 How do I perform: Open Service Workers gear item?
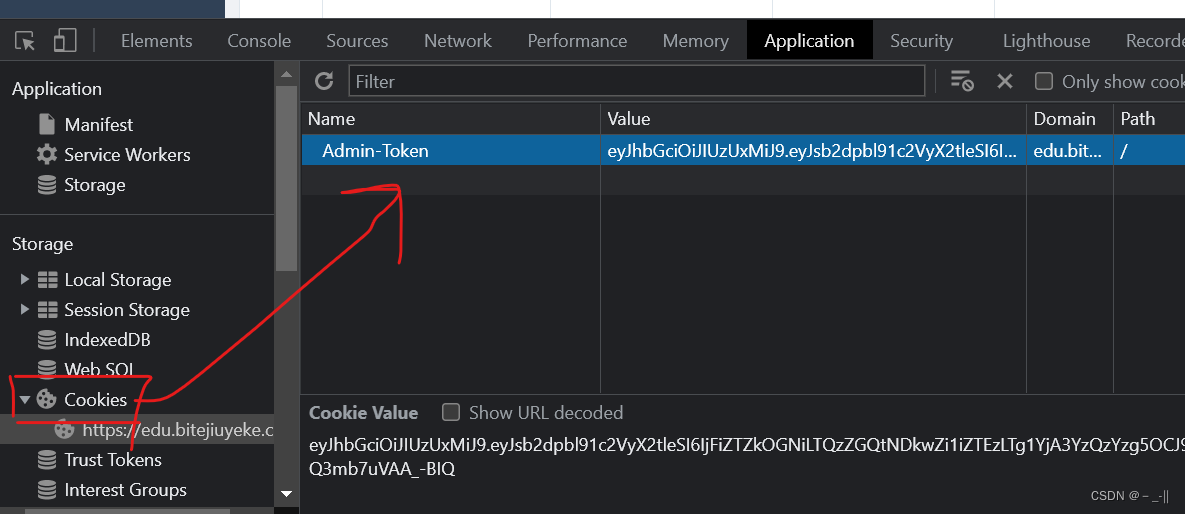(126, 155)
